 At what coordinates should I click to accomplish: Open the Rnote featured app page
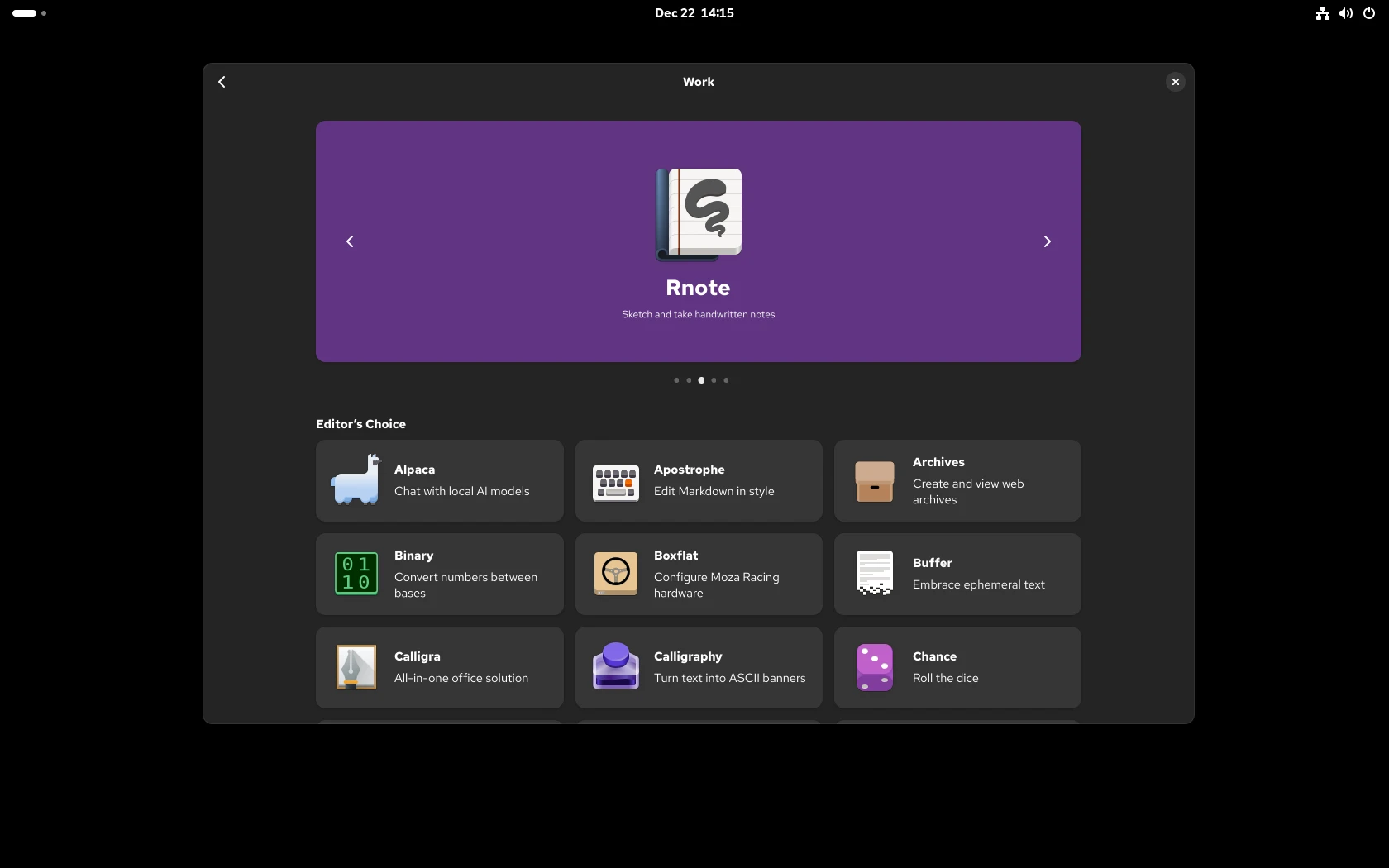[x=698, y=288]
